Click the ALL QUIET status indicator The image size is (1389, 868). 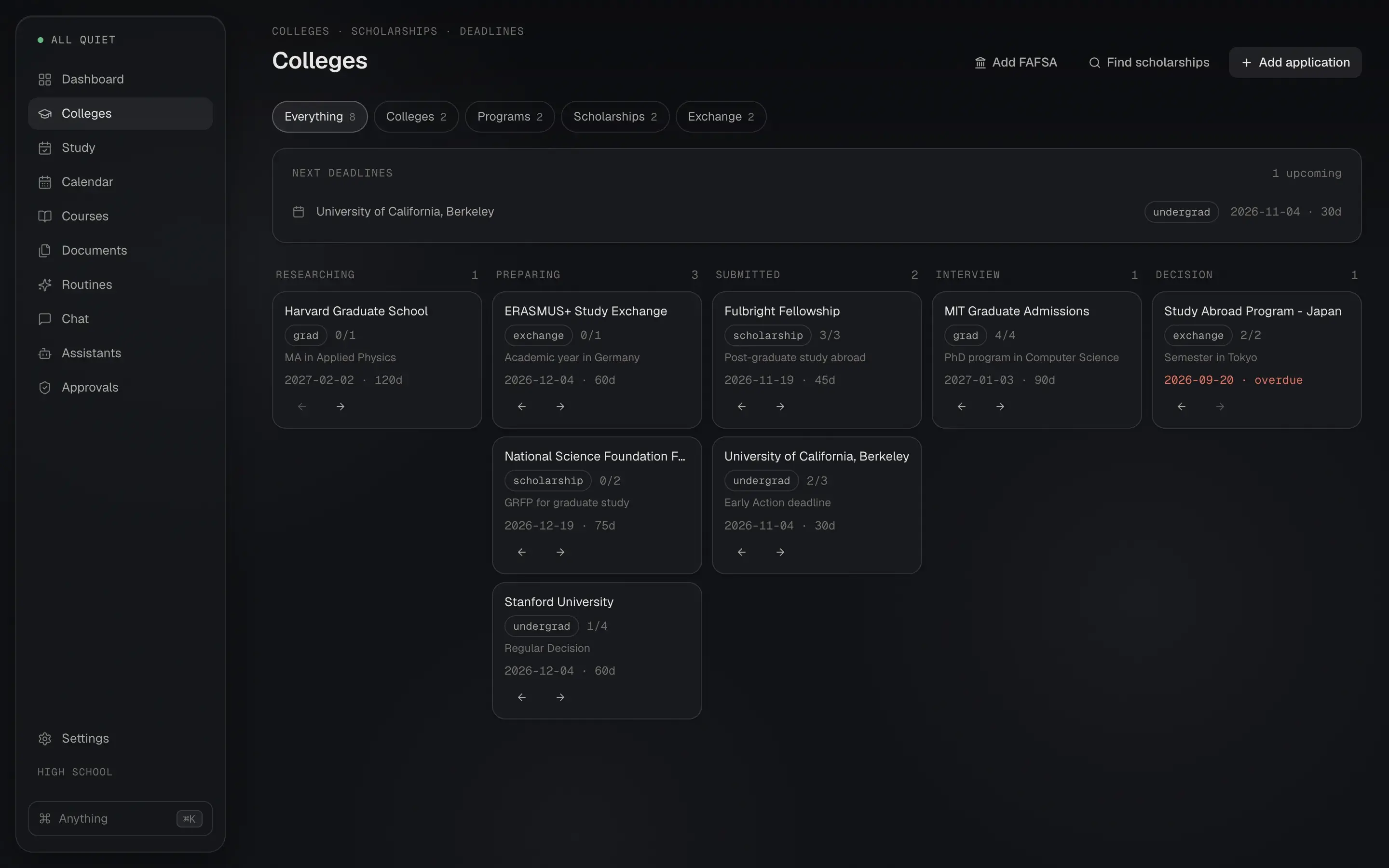tap(76, 40)
